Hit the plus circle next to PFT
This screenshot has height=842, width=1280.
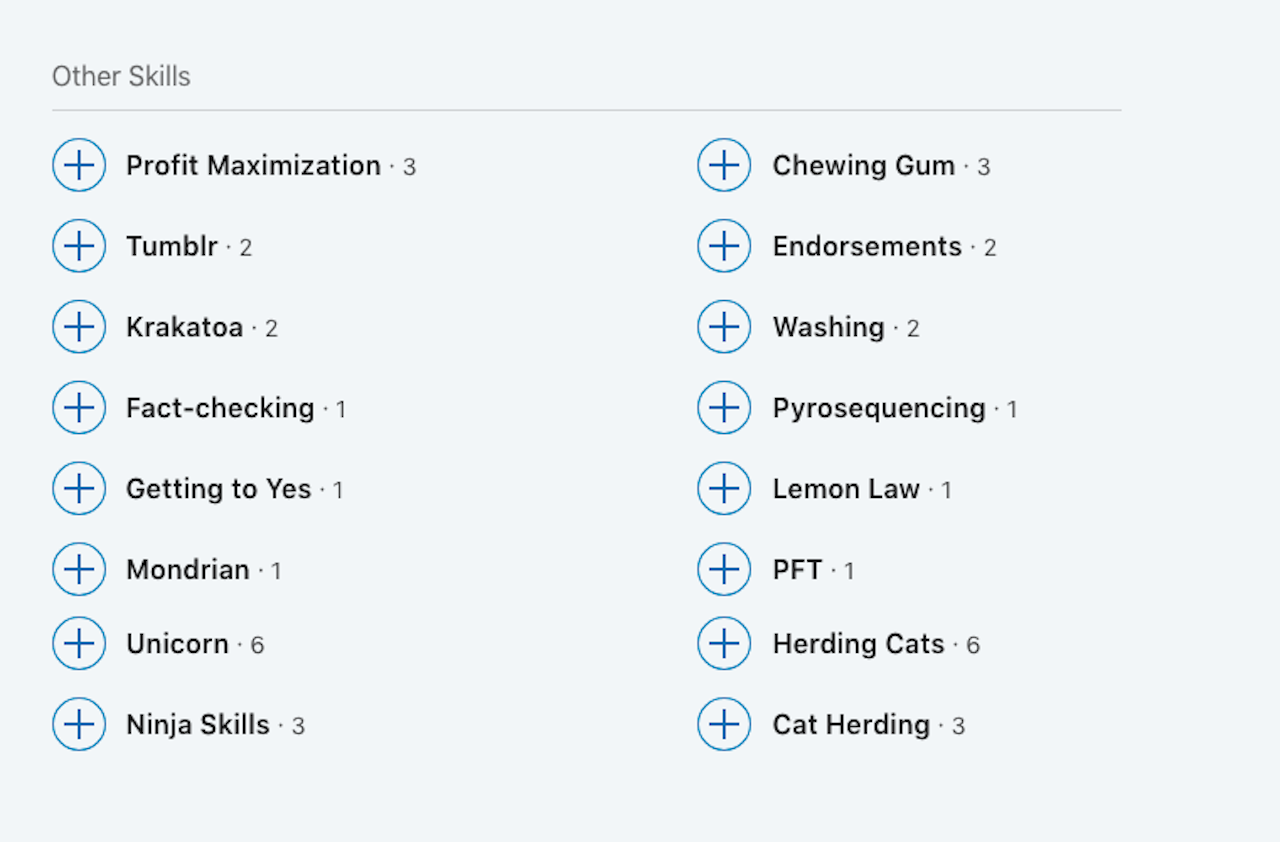(x=724, y=570)
